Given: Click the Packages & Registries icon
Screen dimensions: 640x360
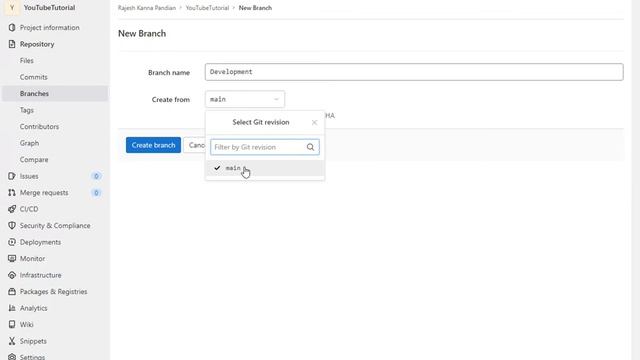Looking at the screenshot, I should [12, 291].
